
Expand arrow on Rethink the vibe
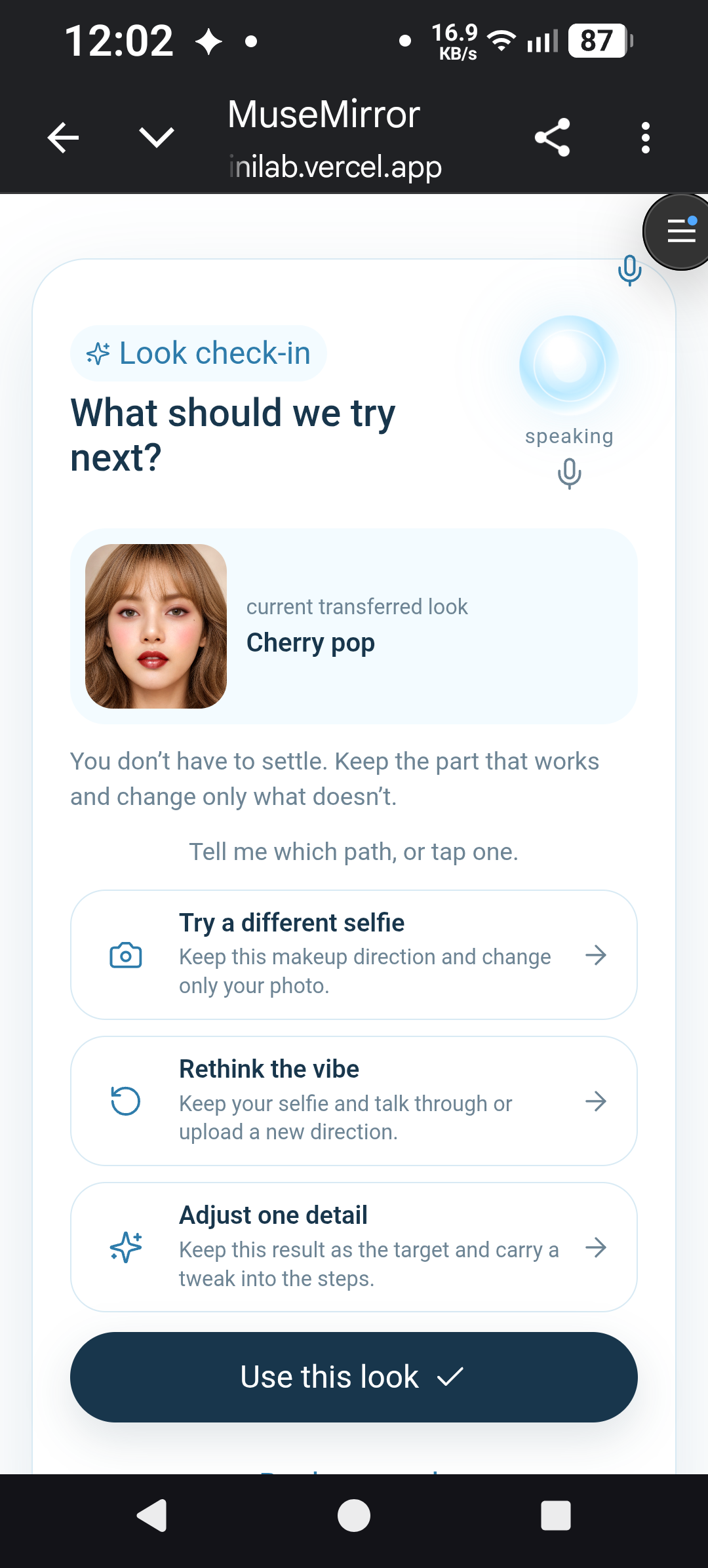pyautogui.click(x=596, y=1101)
